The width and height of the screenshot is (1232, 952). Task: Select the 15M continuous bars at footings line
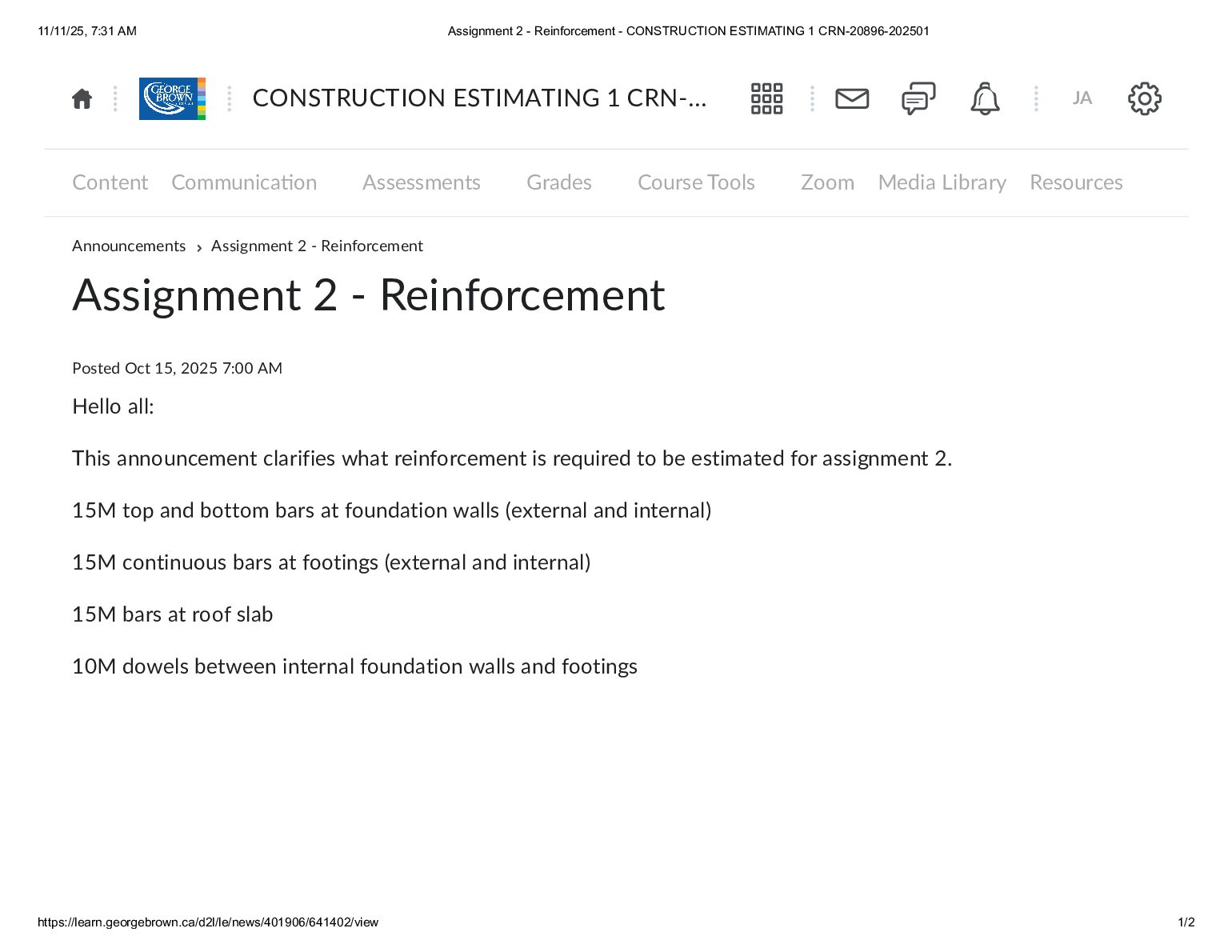pos(331,562)
